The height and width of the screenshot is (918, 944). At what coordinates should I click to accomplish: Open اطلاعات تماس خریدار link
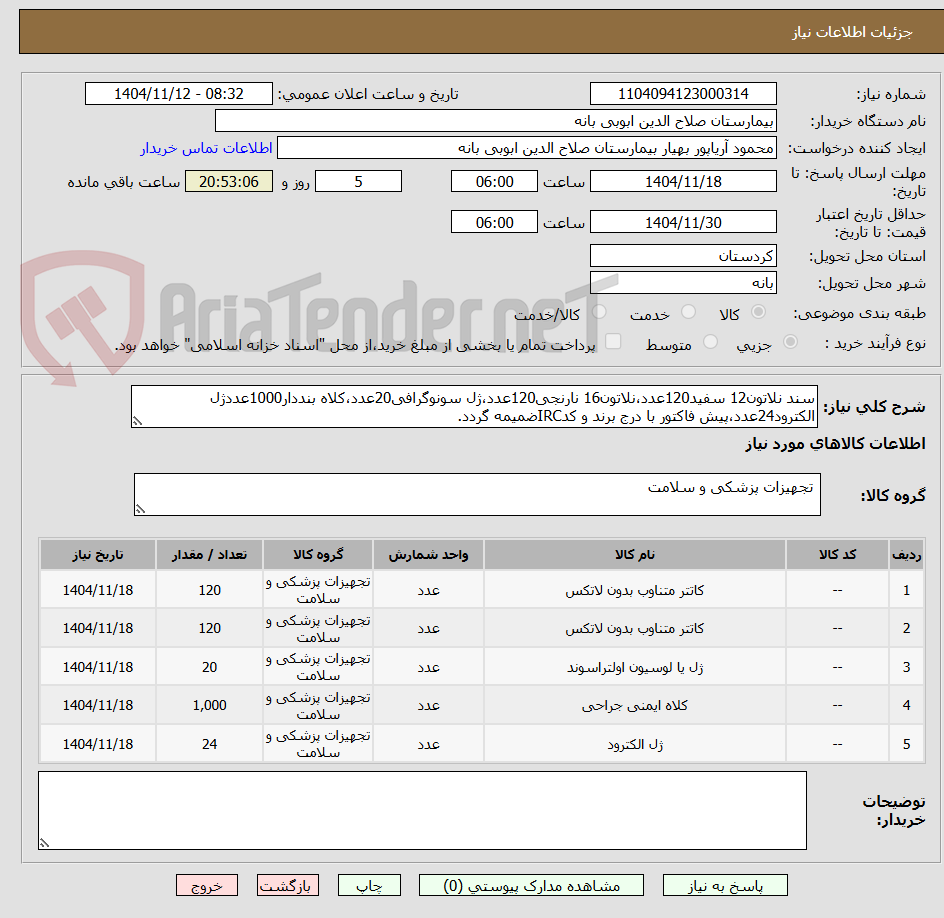206,148
